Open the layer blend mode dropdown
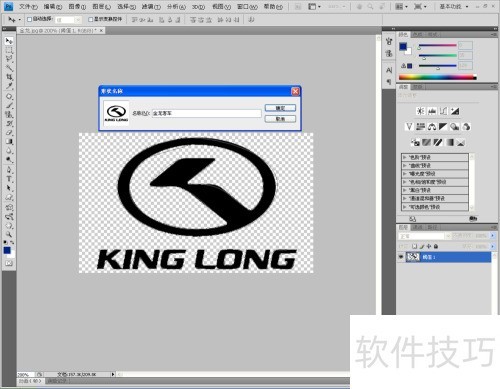Screen dimensions: 500x389 coord(425,236)
